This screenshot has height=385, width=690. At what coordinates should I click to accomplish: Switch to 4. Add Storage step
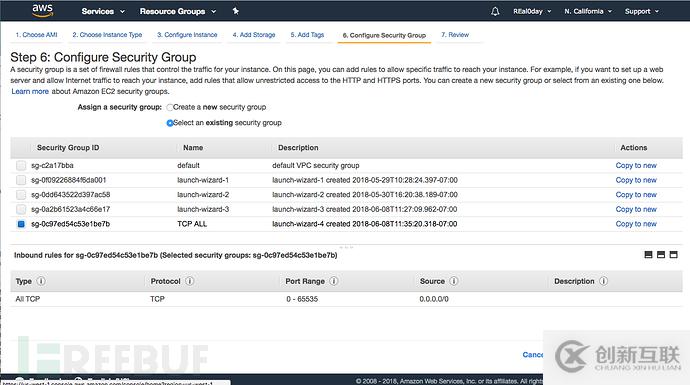(254, 35)
